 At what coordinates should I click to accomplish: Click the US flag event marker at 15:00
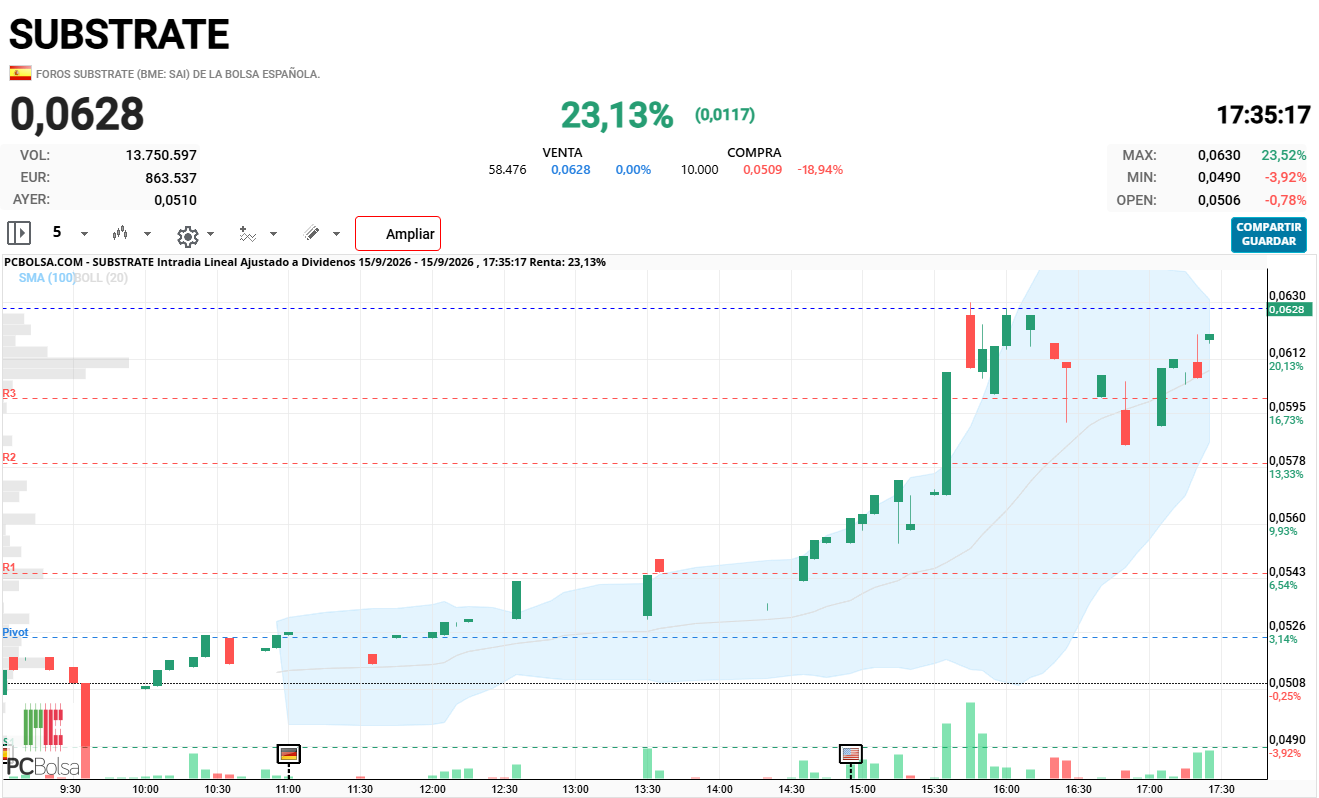point(851,754)
